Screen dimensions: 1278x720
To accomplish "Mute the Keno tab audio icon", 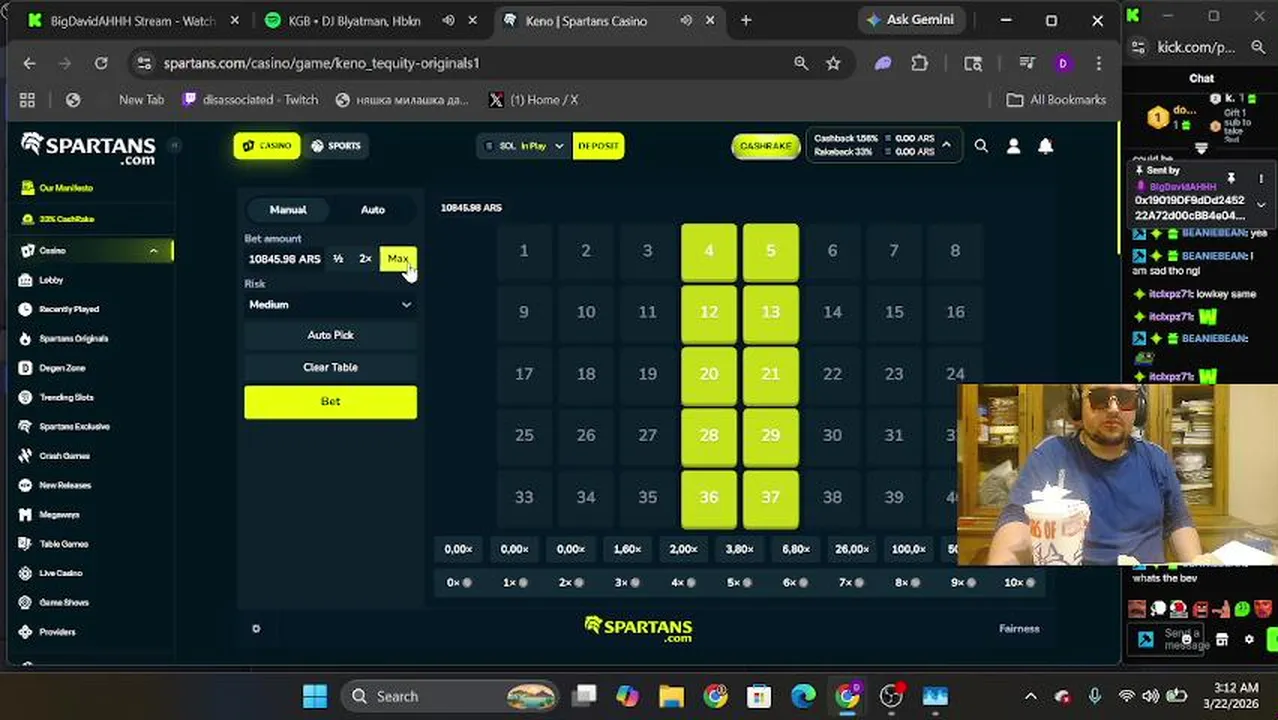I will coord(687,20).
